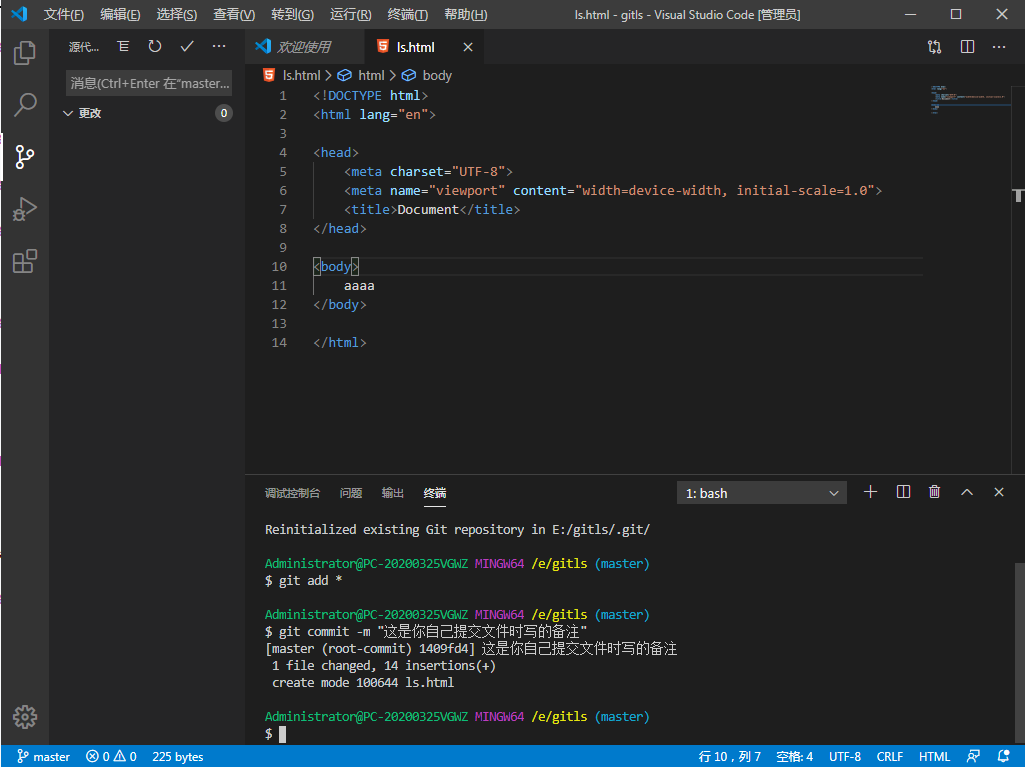Viewport: 1025px width, 767px height.
Task: Click the master branch in status bar
Action: tap(42, 757)
